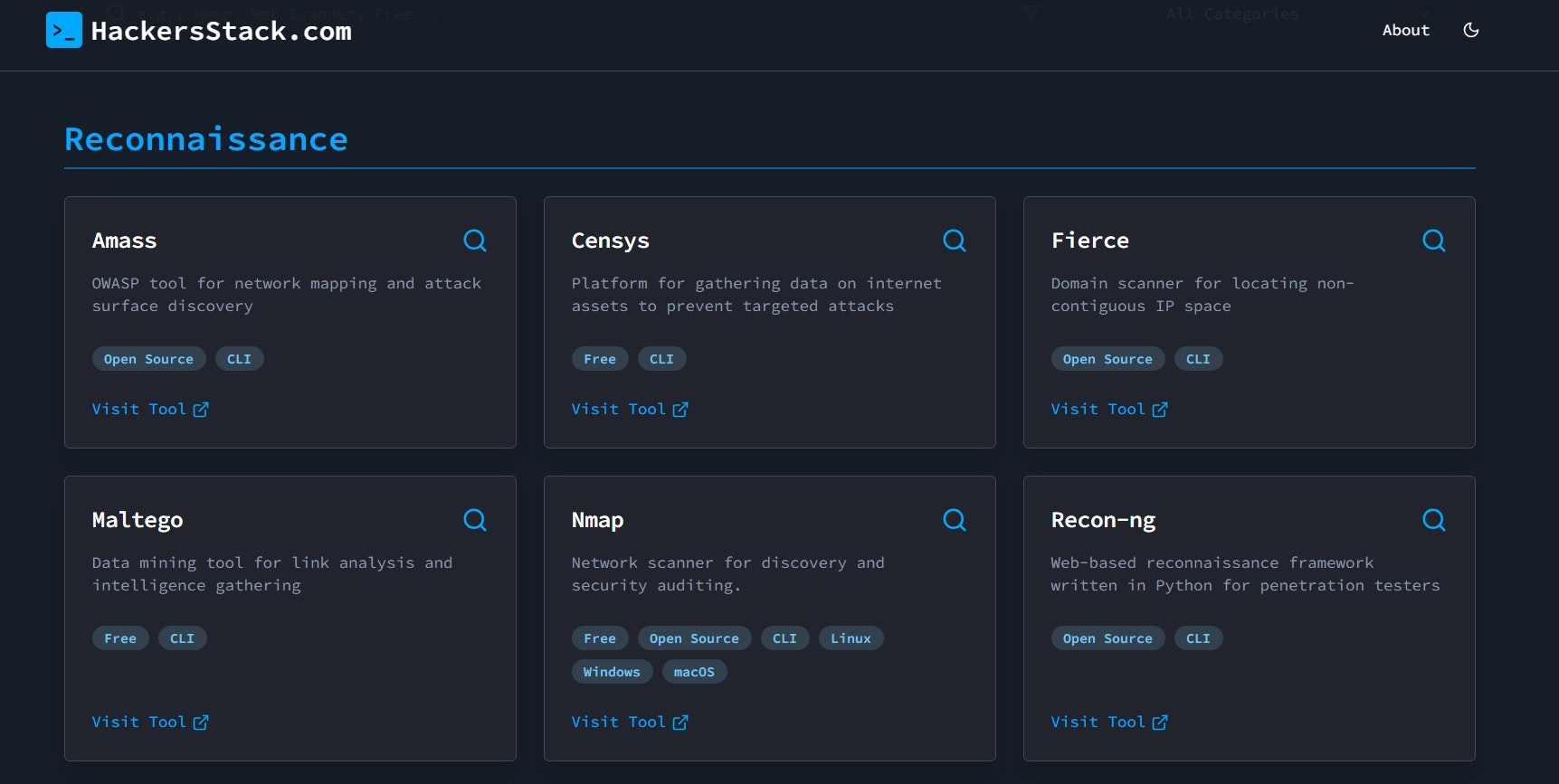Click the Recon-ng card title
This screenshot has height=784, width=1559.
click(1104, 520)
